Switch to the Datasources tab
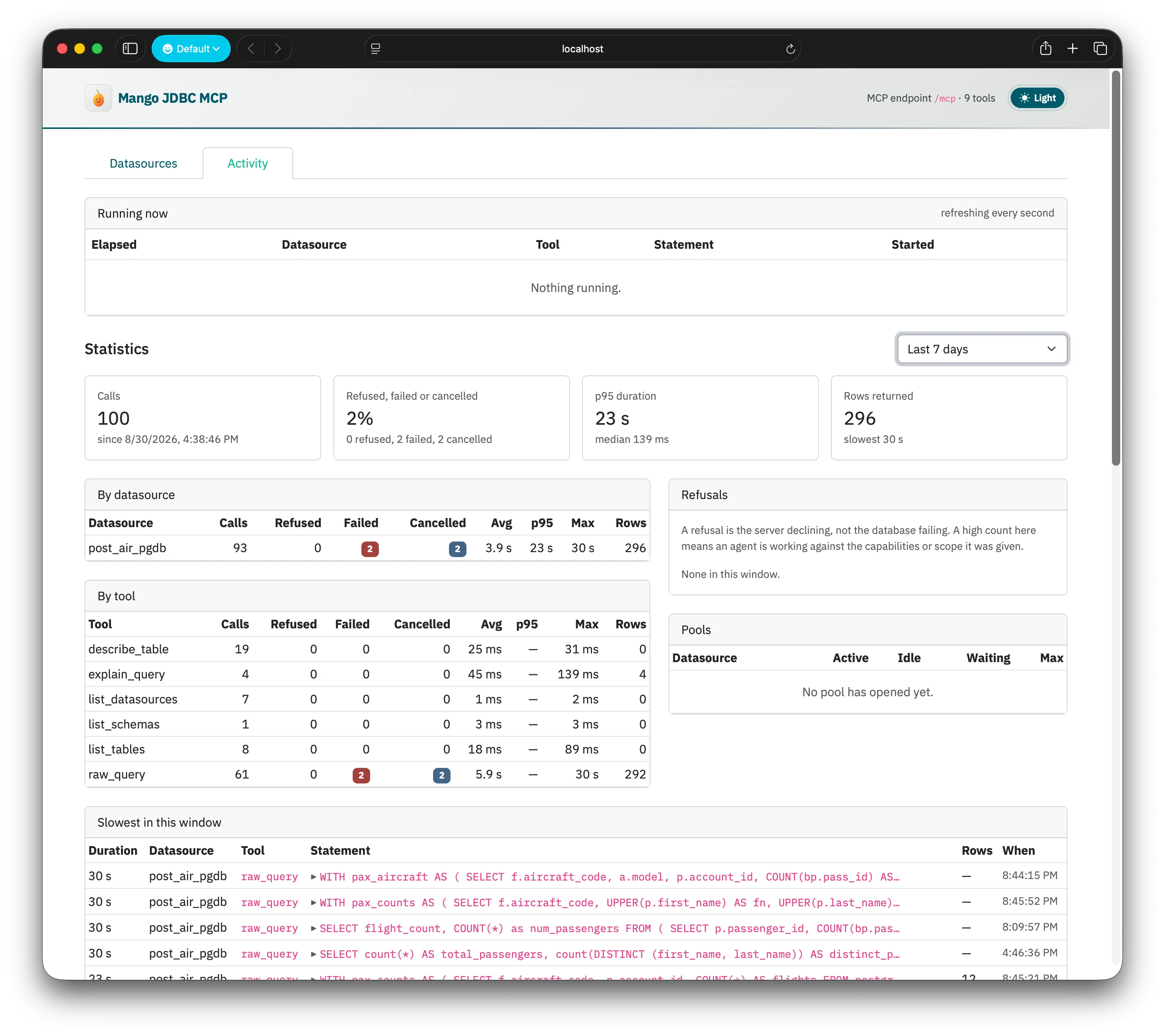Image resolution: width=1165 pixels, height=1036 pixels. [x=144, y=163]
